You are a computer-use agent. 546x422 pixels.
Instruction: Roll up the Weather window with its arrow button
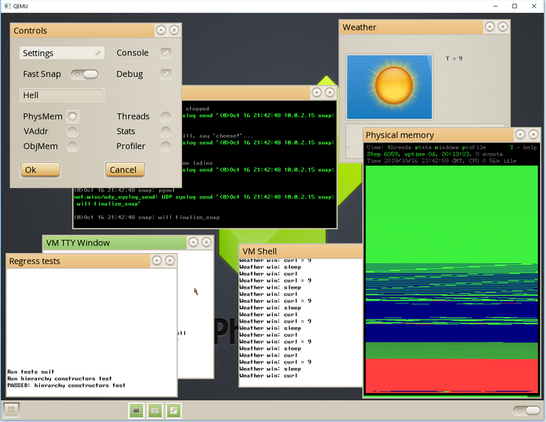(490, 27)
